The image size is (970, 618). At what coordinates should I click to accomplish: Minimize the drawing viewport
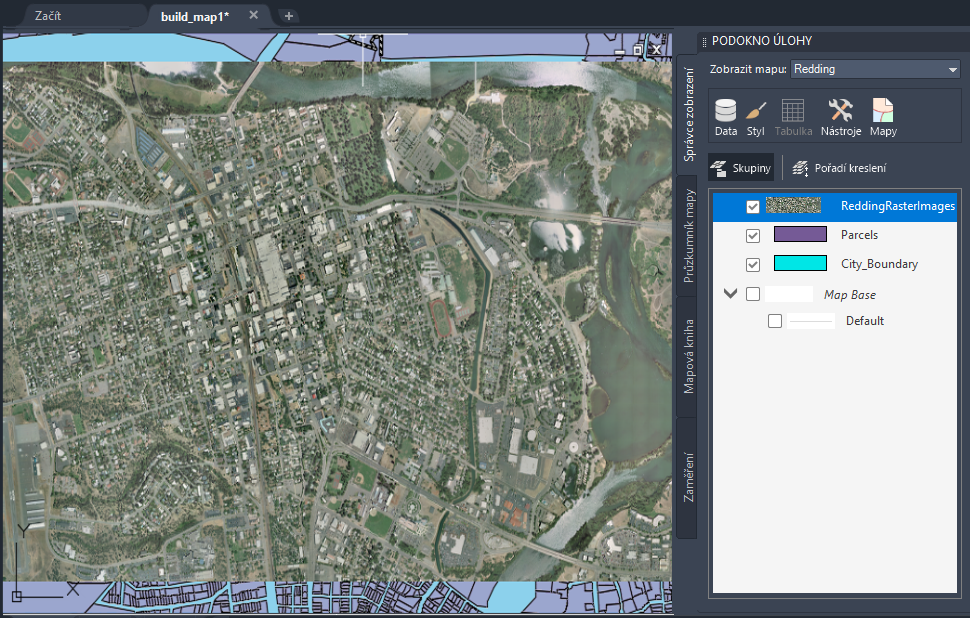pos(620,51)
